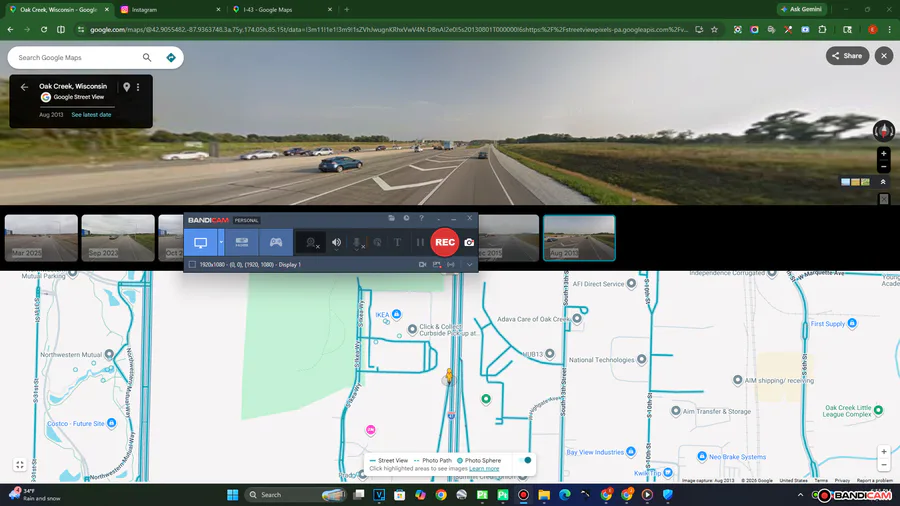Select Bandicam HDMI device recording mode
The width and height of the screenshot is (900, 506).
tap(242, 243)
